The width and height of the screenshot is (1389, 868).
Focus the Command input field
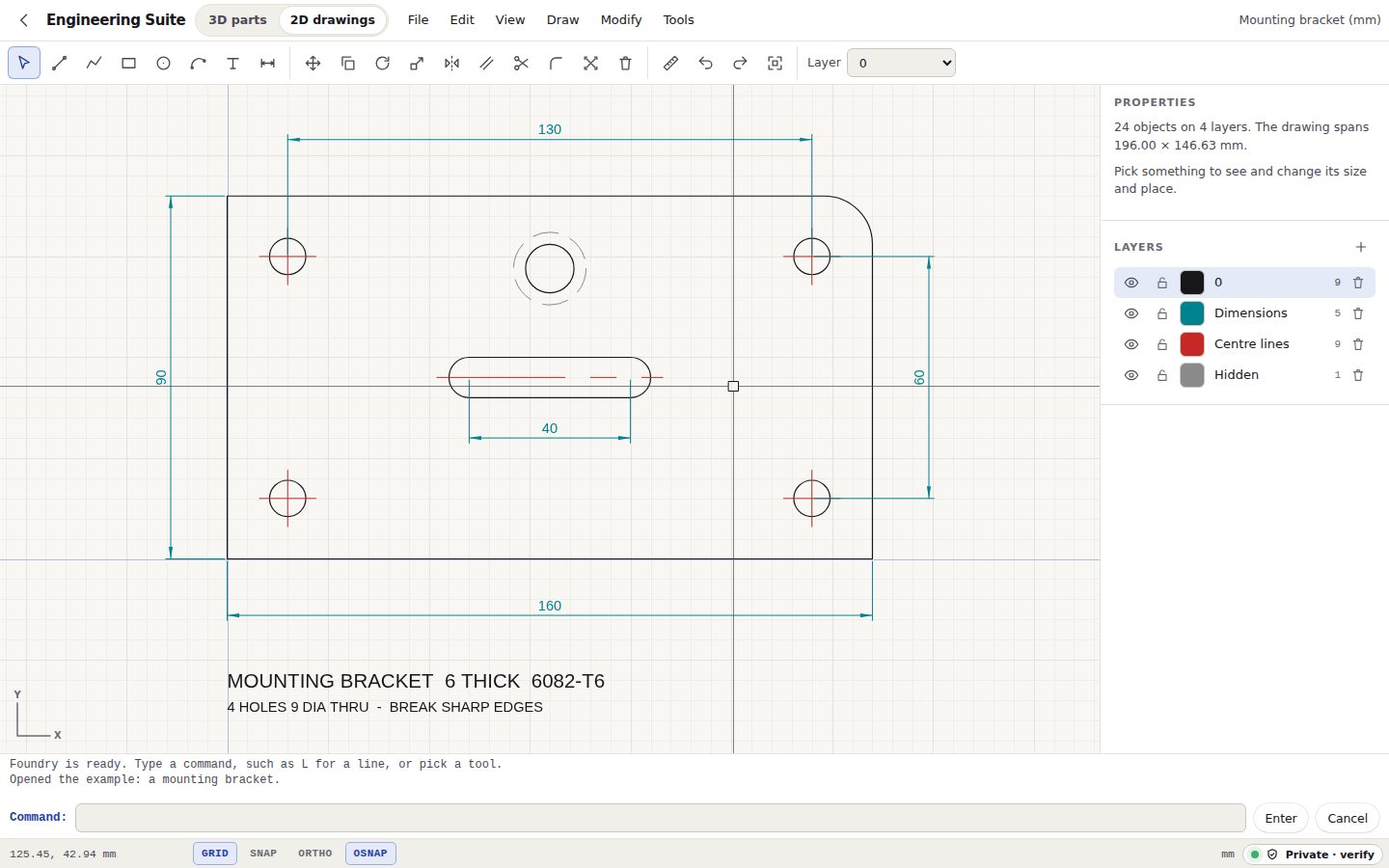[661, 818]
